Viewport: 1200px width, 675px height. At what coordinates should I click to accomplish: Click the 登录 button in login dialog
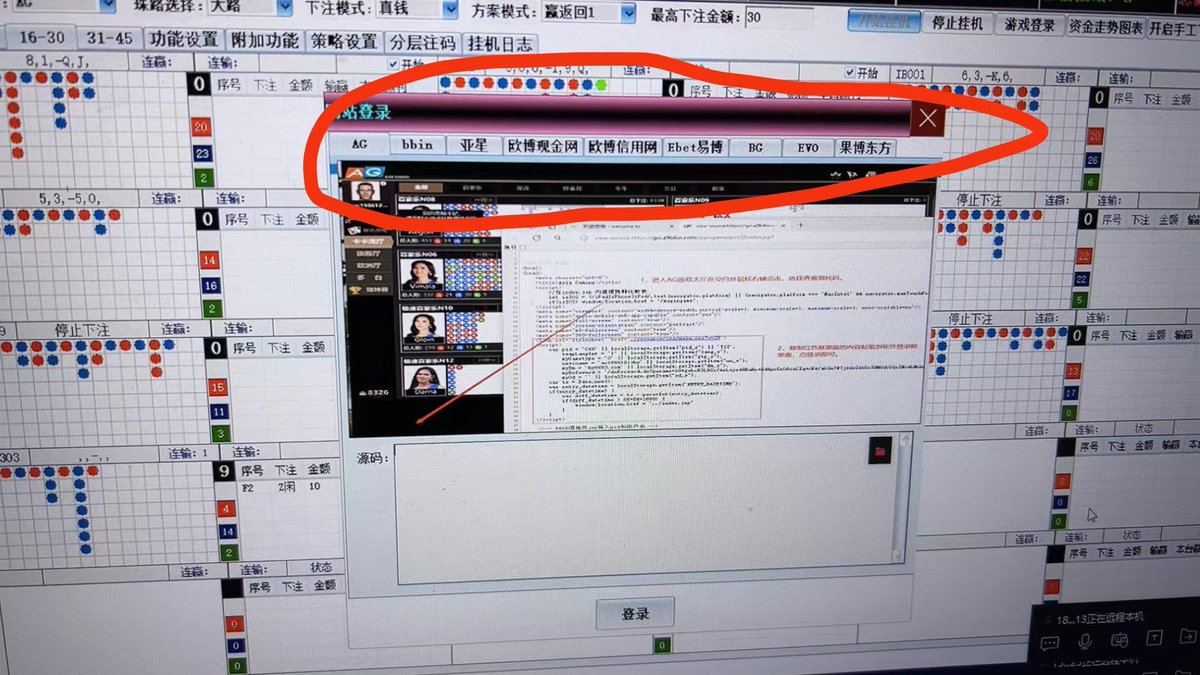click(635, 614)
